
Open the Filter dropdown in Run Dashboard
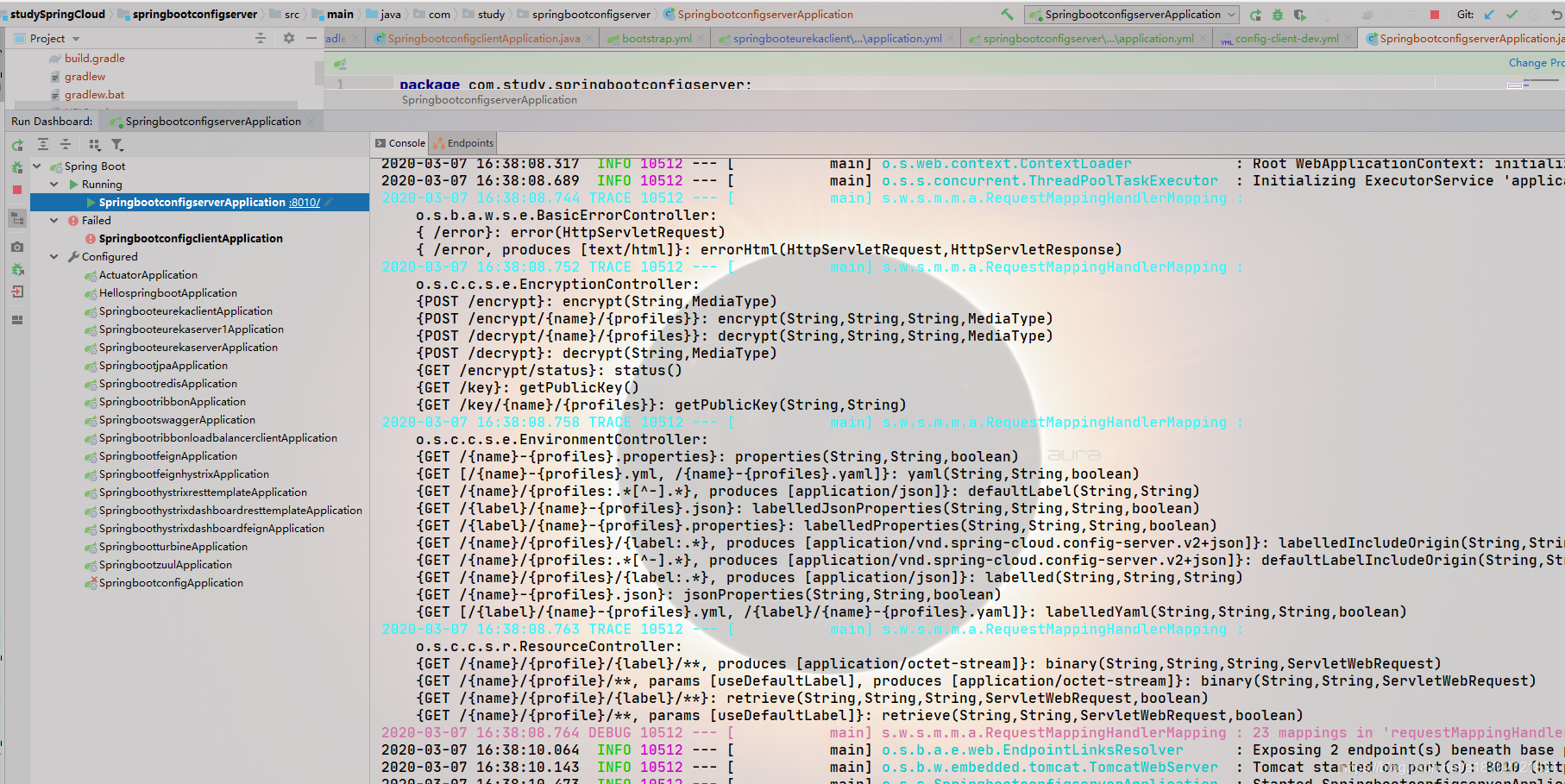click(117, 145)
